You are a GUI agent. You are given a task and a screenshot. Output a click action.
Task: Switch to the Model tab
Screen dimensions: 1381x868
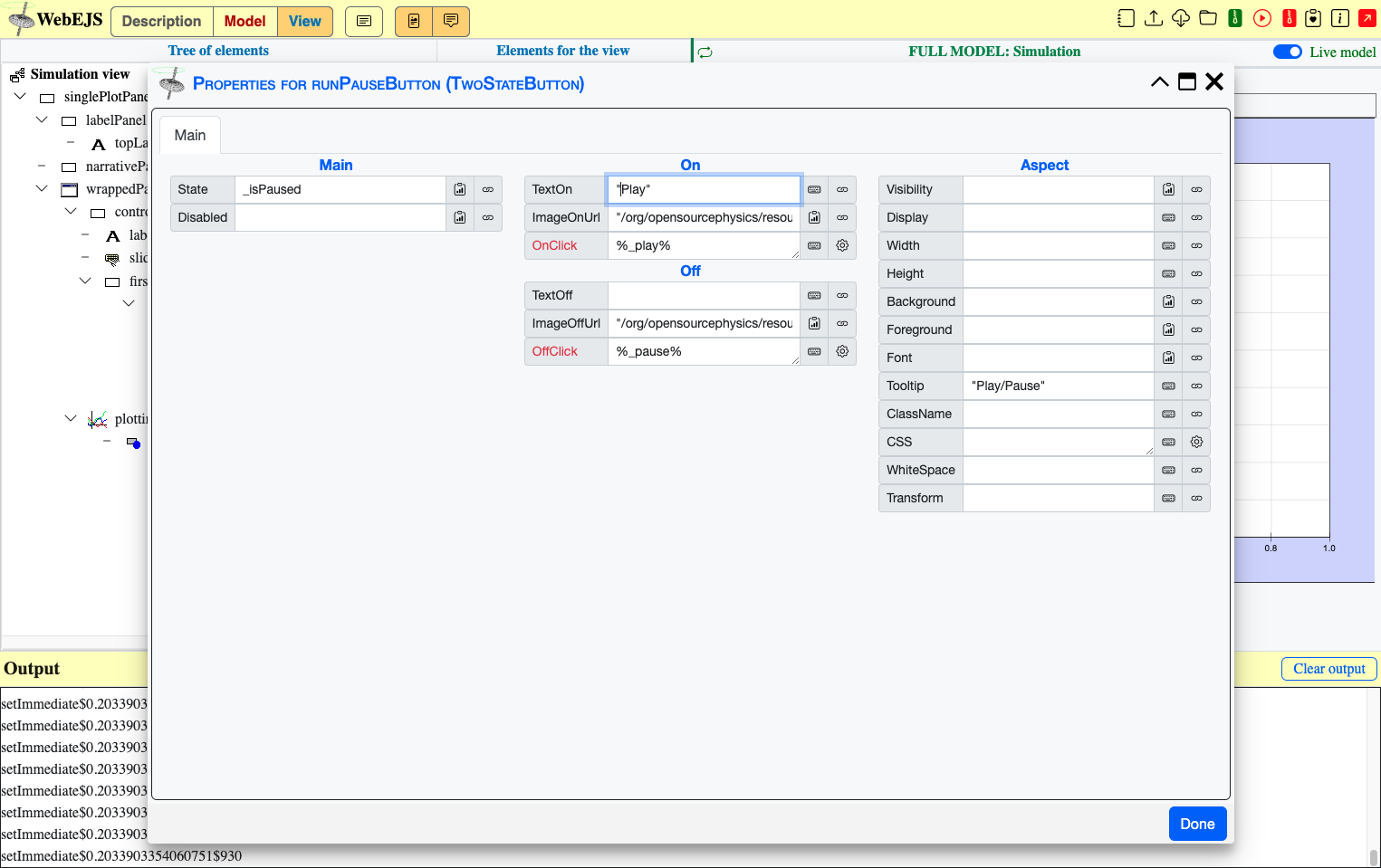(245, 22)
